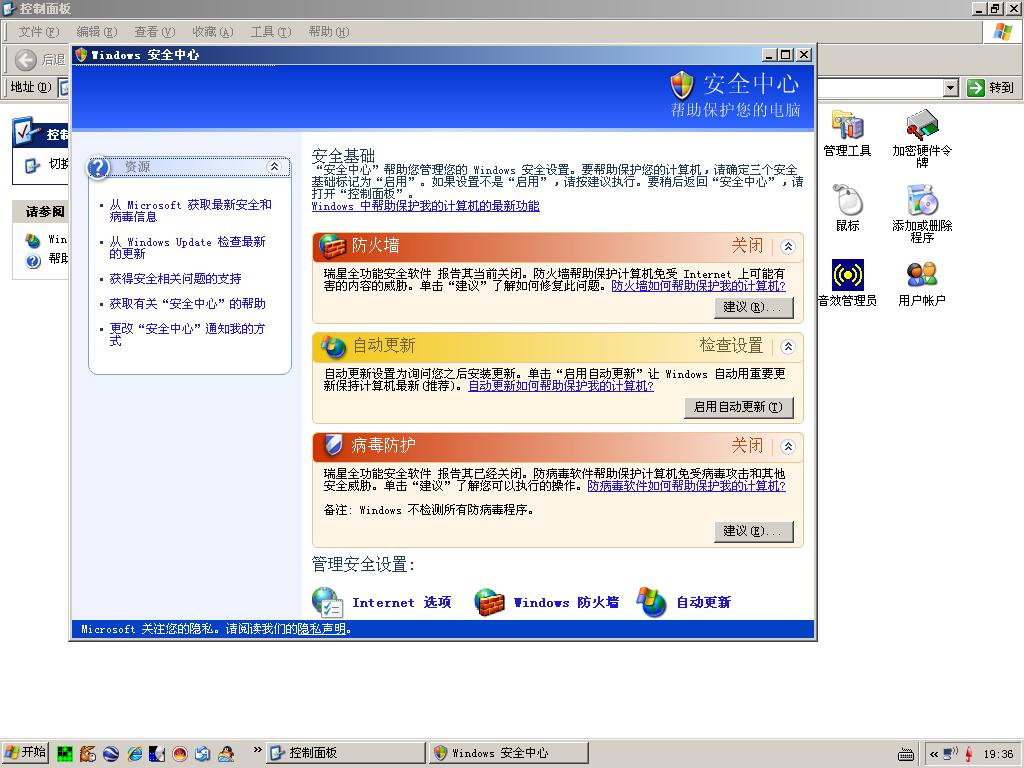Open the 自动更新 globe icon at the bottom
Image resolution: width=1024 pixels, height=768 pixels.
(x=652, y=602)
